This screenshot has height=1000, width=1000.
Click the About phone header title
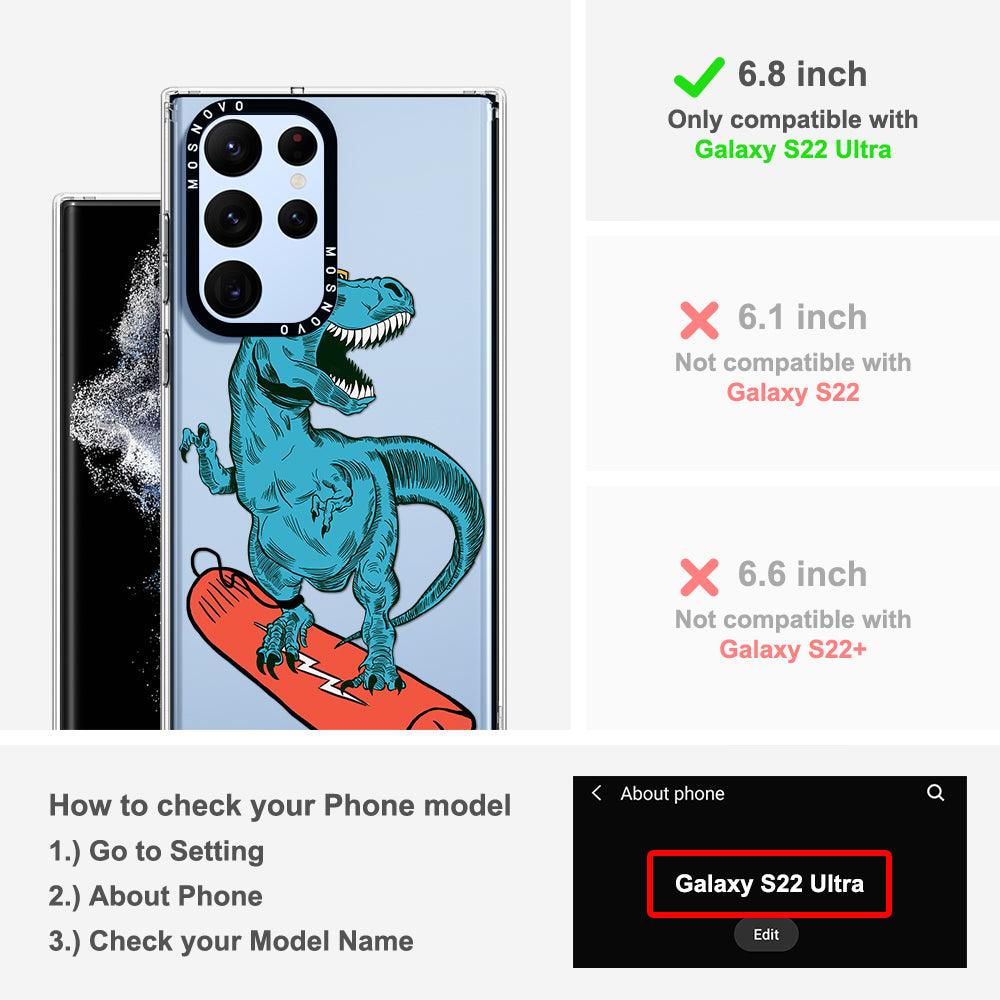672,793
